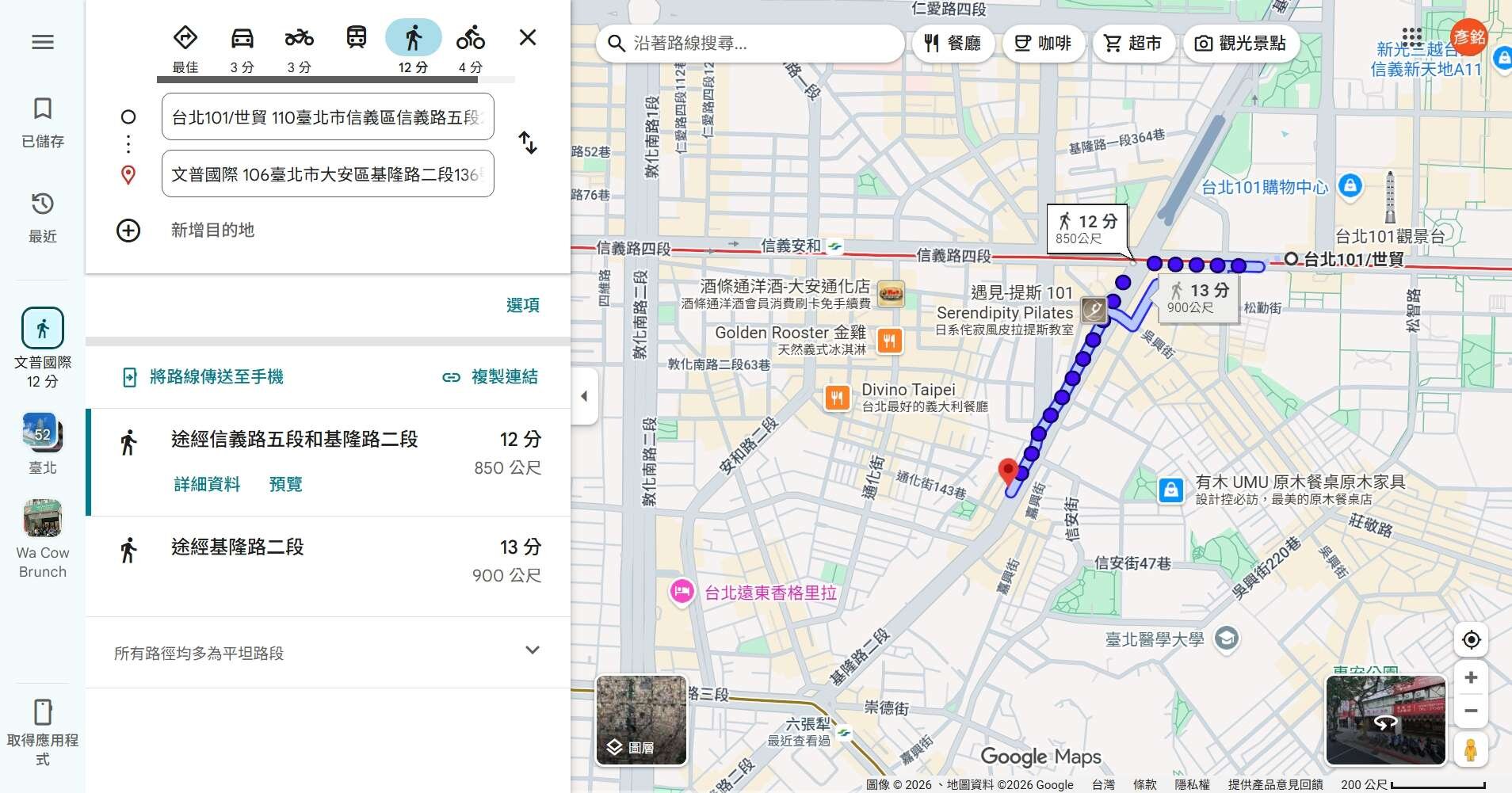Collapse the side panel with arrow
The height and width of the screenshot is (793, 1512).
[x=584, y=396]
